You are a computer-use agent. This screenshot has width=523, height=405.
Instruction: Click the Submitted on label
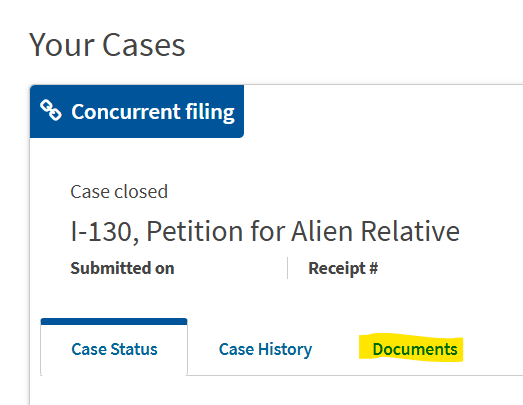[122, 268]
